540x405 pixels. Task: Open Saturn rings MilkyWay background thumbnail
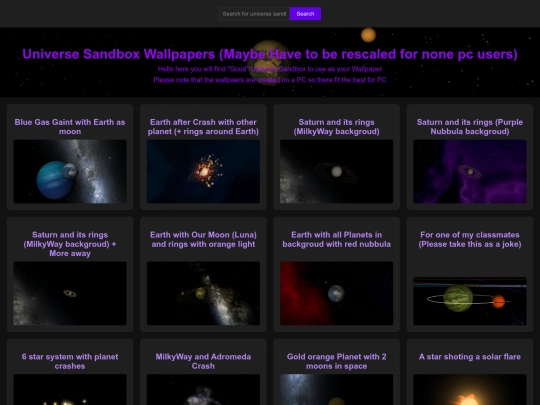click(x=336, y=172)
